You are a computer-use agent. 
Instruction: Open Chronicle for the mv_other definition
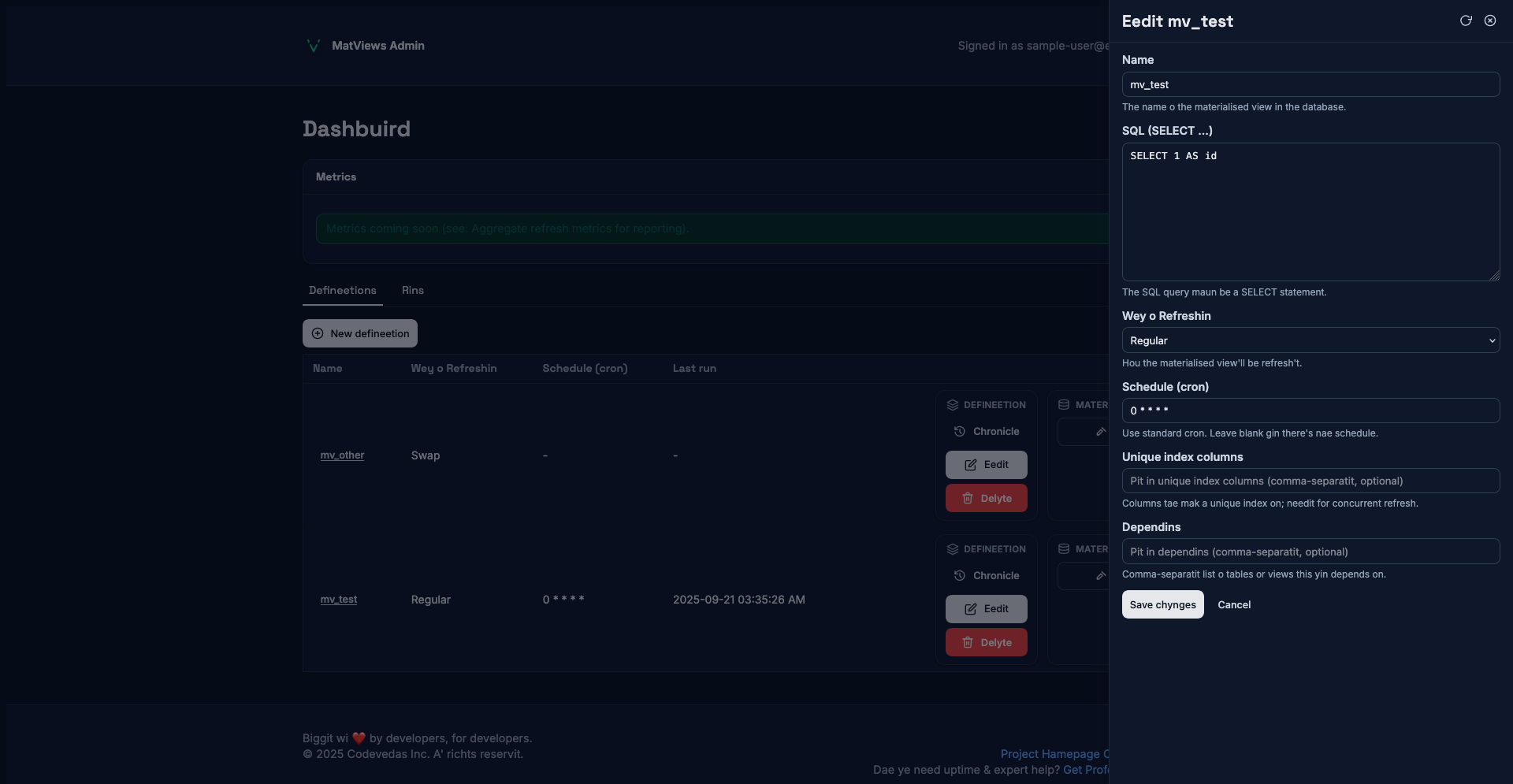point(987,432)
